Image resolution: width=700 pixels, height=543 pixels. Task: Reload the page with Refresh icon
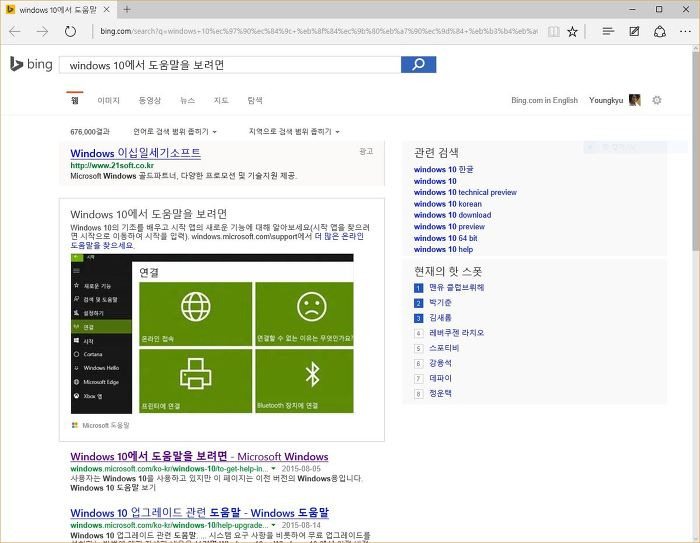(x=70, y=31)
